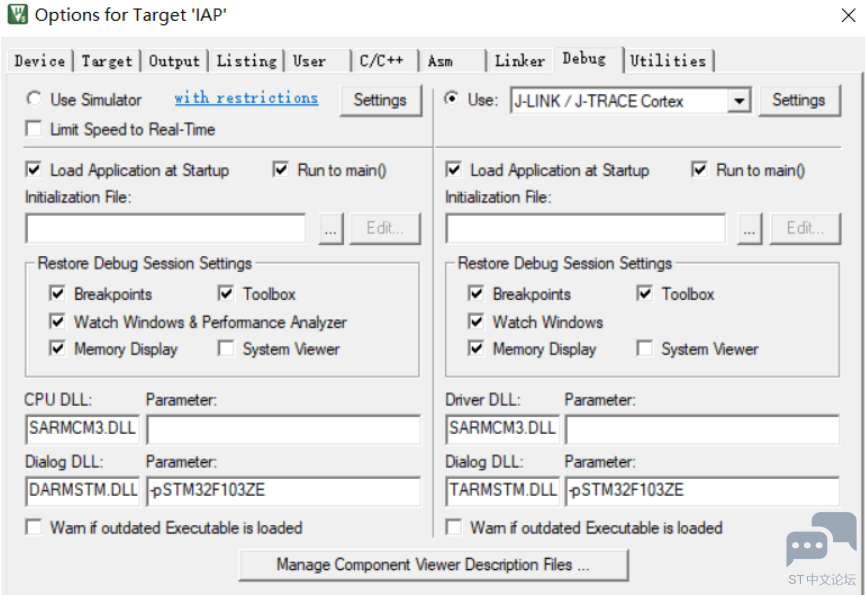Click simulator Dialog DLL parameter -pSTM32F103ZE
Viewport: 865px width, 595px height.
coord(284,491)
